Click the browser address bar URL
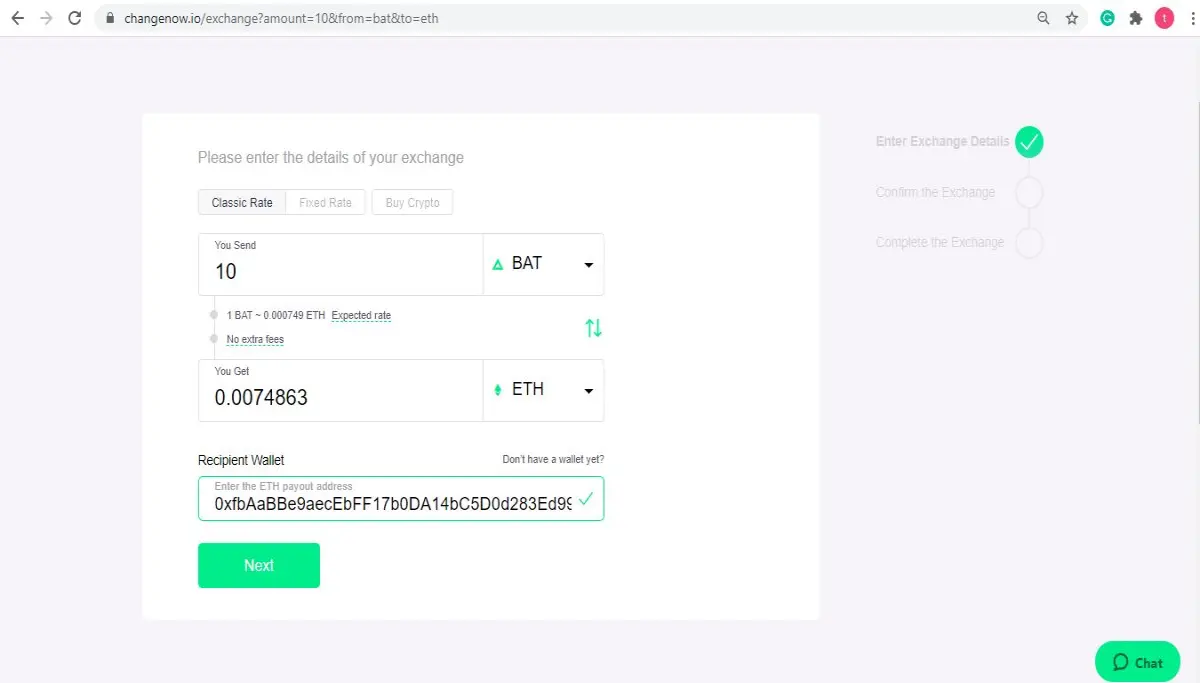 coord(281,18)
